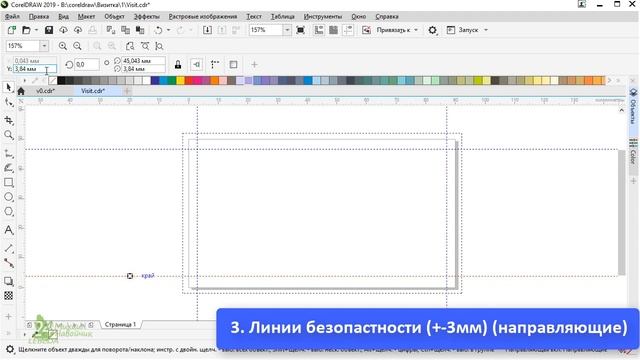Screen dimensions: 640x360
Task: Click the cloud download (import from cloud) icon
Action: click(63, 30)
